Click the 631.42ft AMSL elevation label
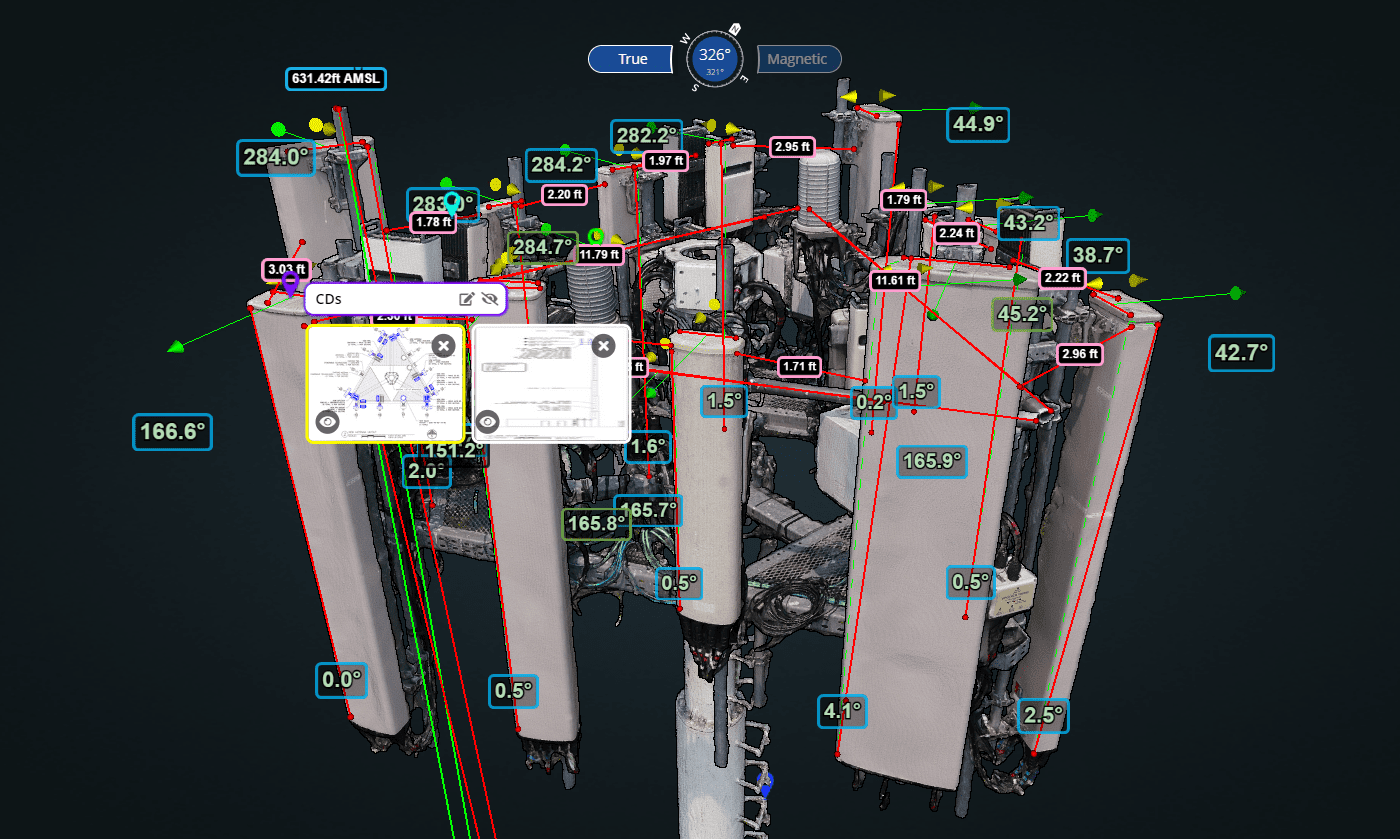1400x839 pixels. [335, 78]
